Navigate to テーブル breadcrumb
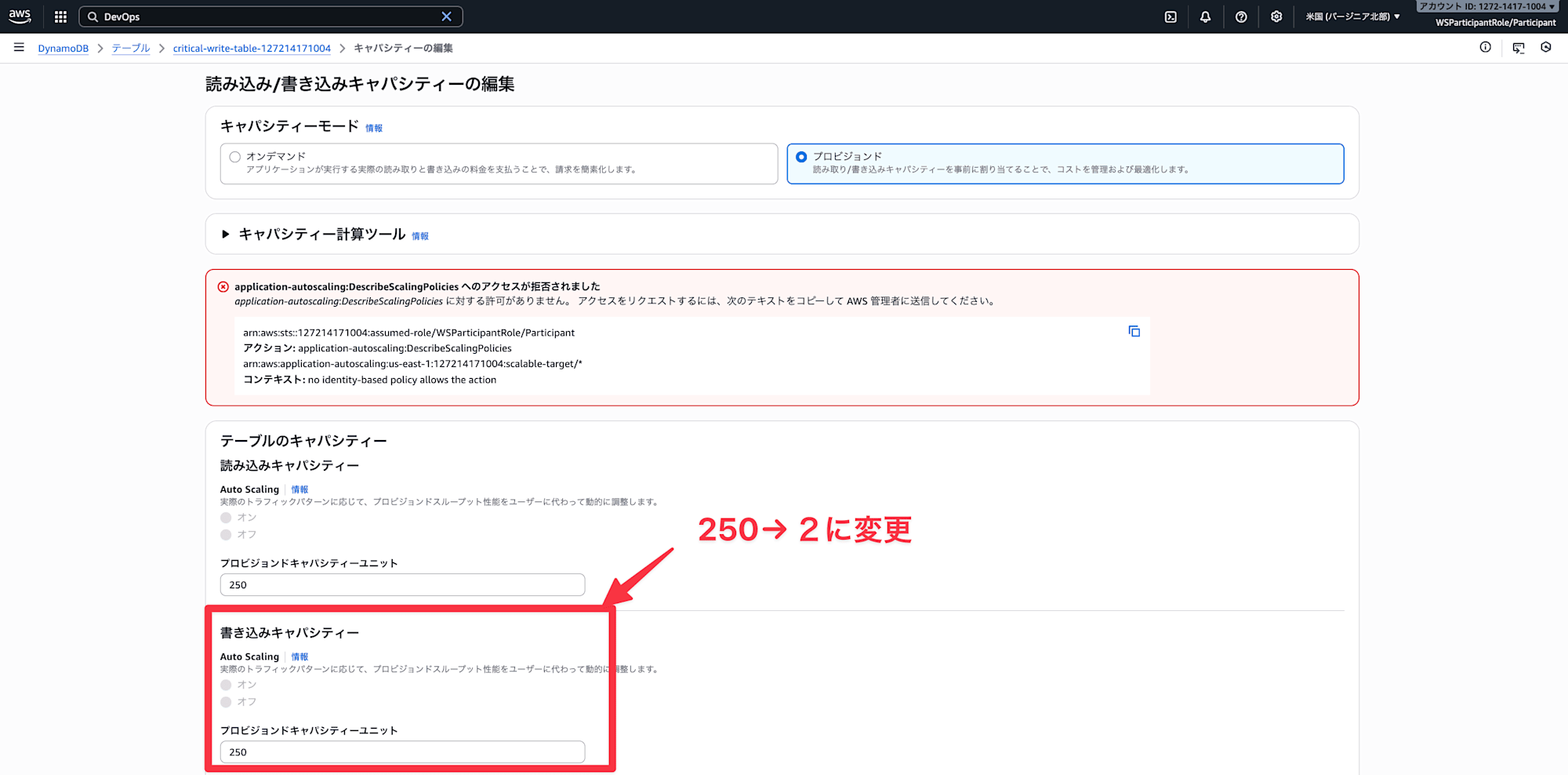 pos(130,49)
